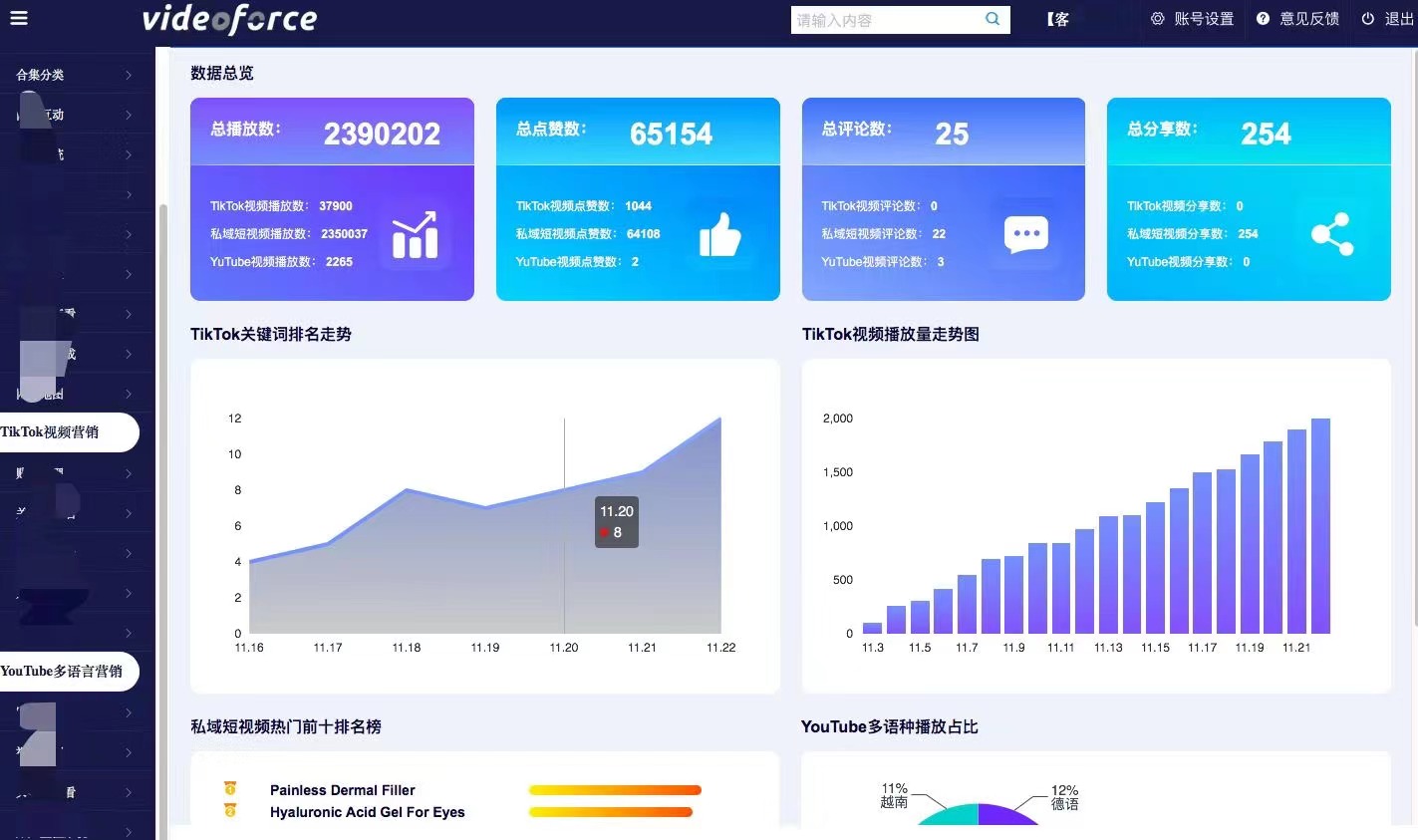Click 私域短视频评论数 22 row

coord(883,234)
